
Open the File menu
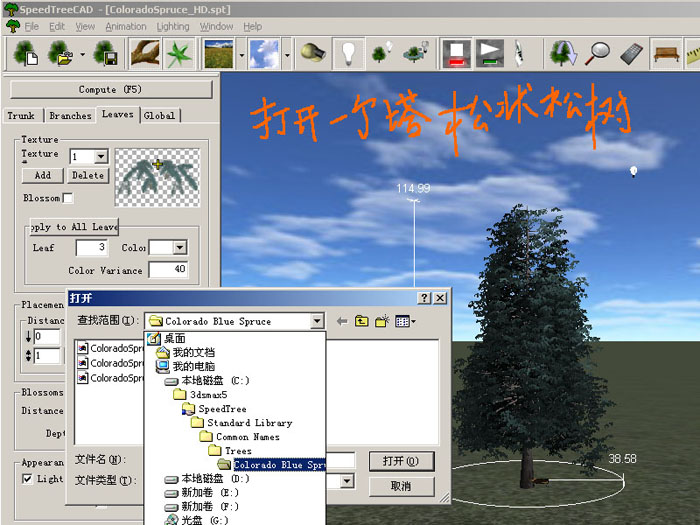click(x=31, y=26)
